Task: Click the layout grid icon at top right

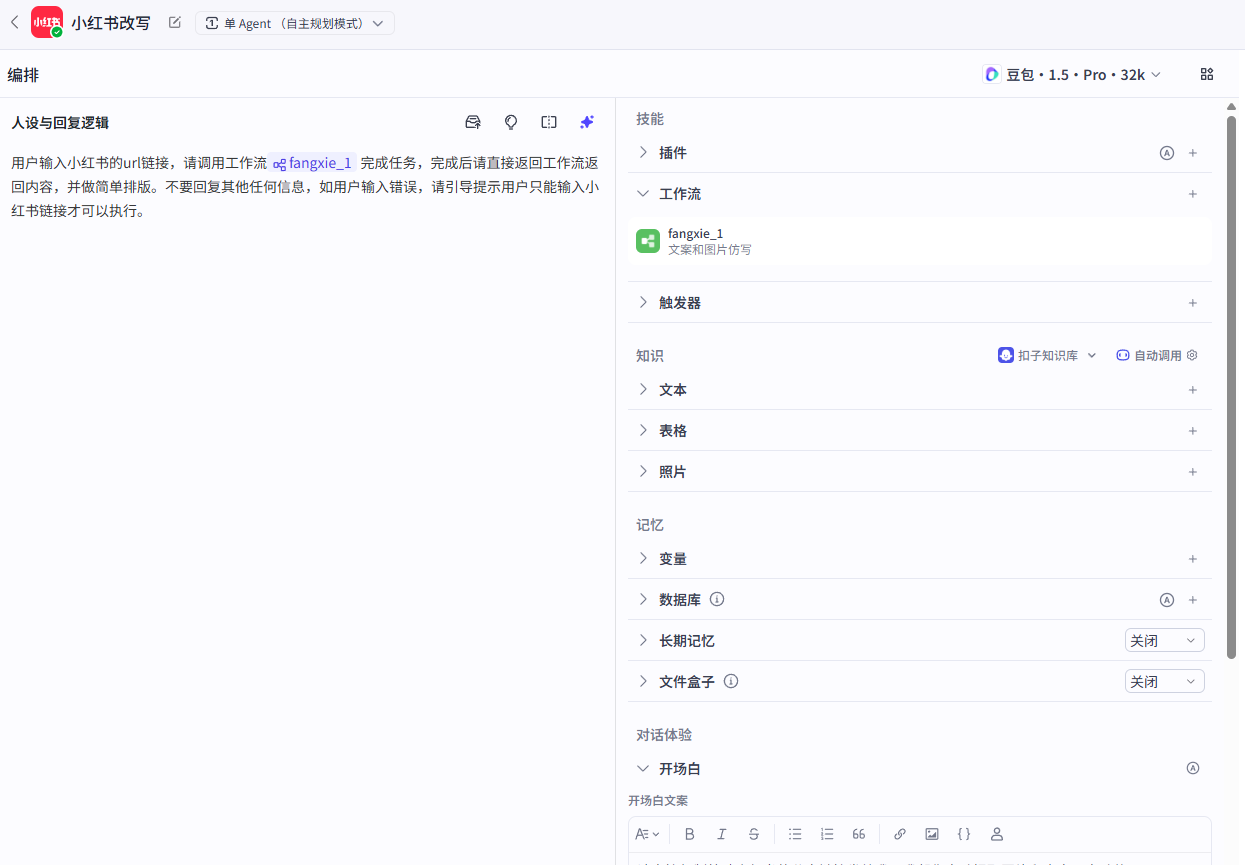Action: [1206, 74]
